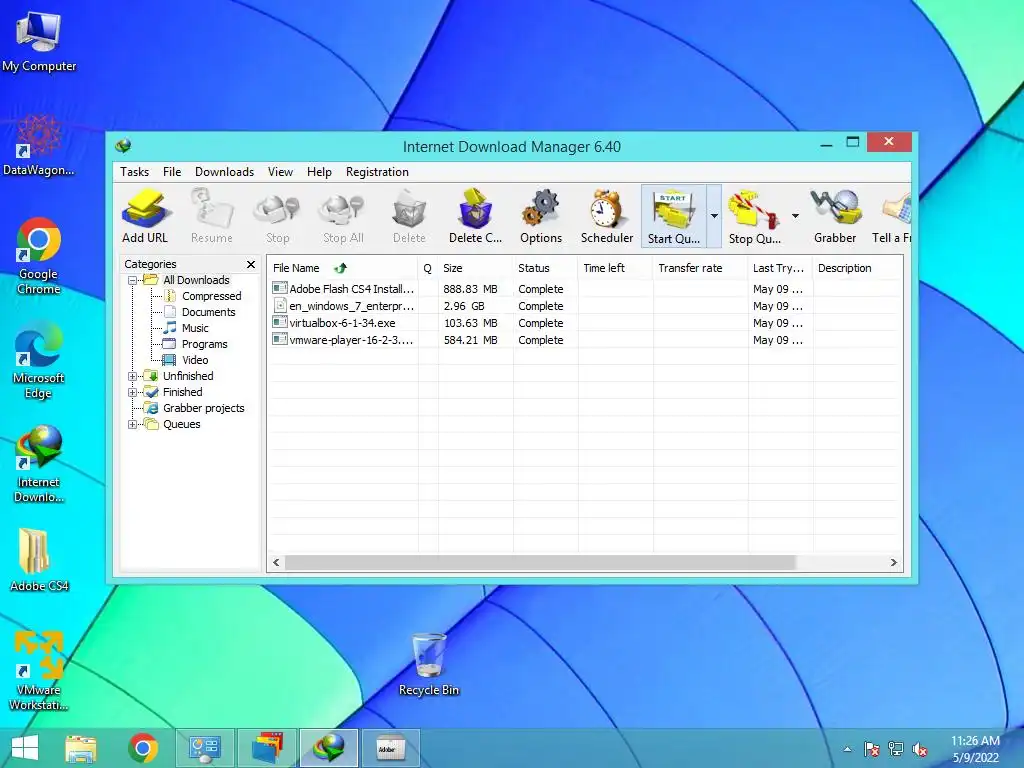Screen dimensions: 1024x768
Task: Sort by Time left column header
Action: 615,268
